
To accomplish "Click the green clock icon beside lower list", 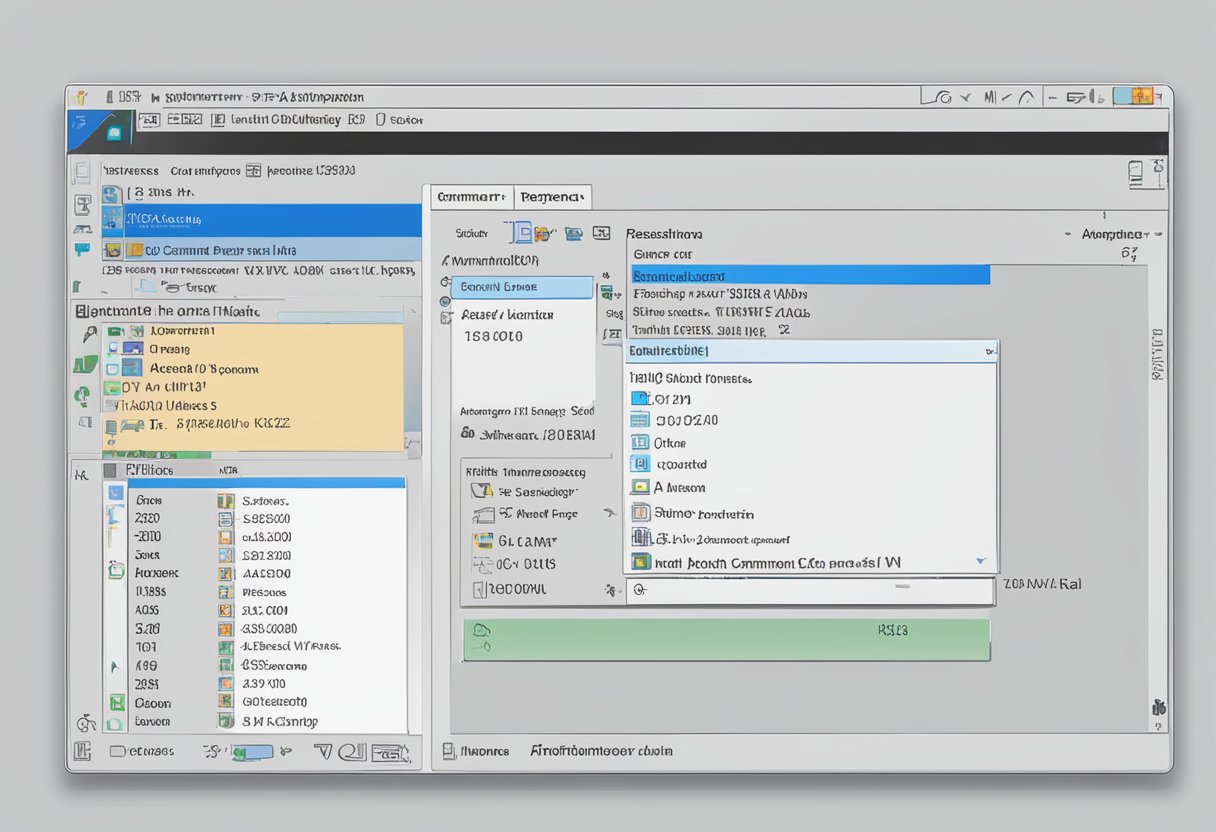I will pyautogui.click(x=116, y=571).
